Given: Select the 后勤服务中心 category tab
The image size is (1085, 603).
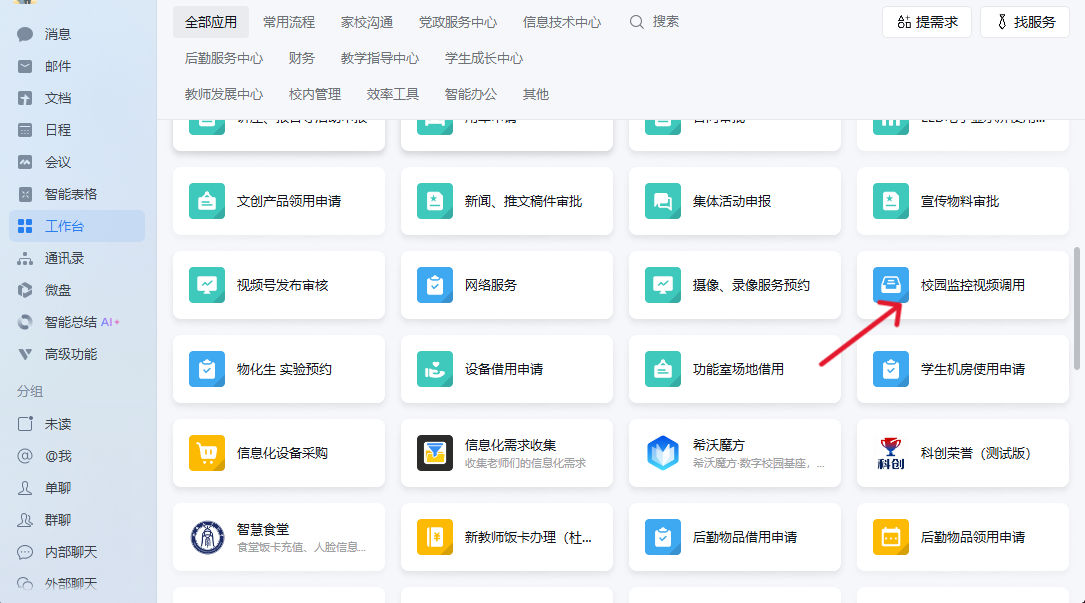Looking at the screenshot, I should (224, 58).
